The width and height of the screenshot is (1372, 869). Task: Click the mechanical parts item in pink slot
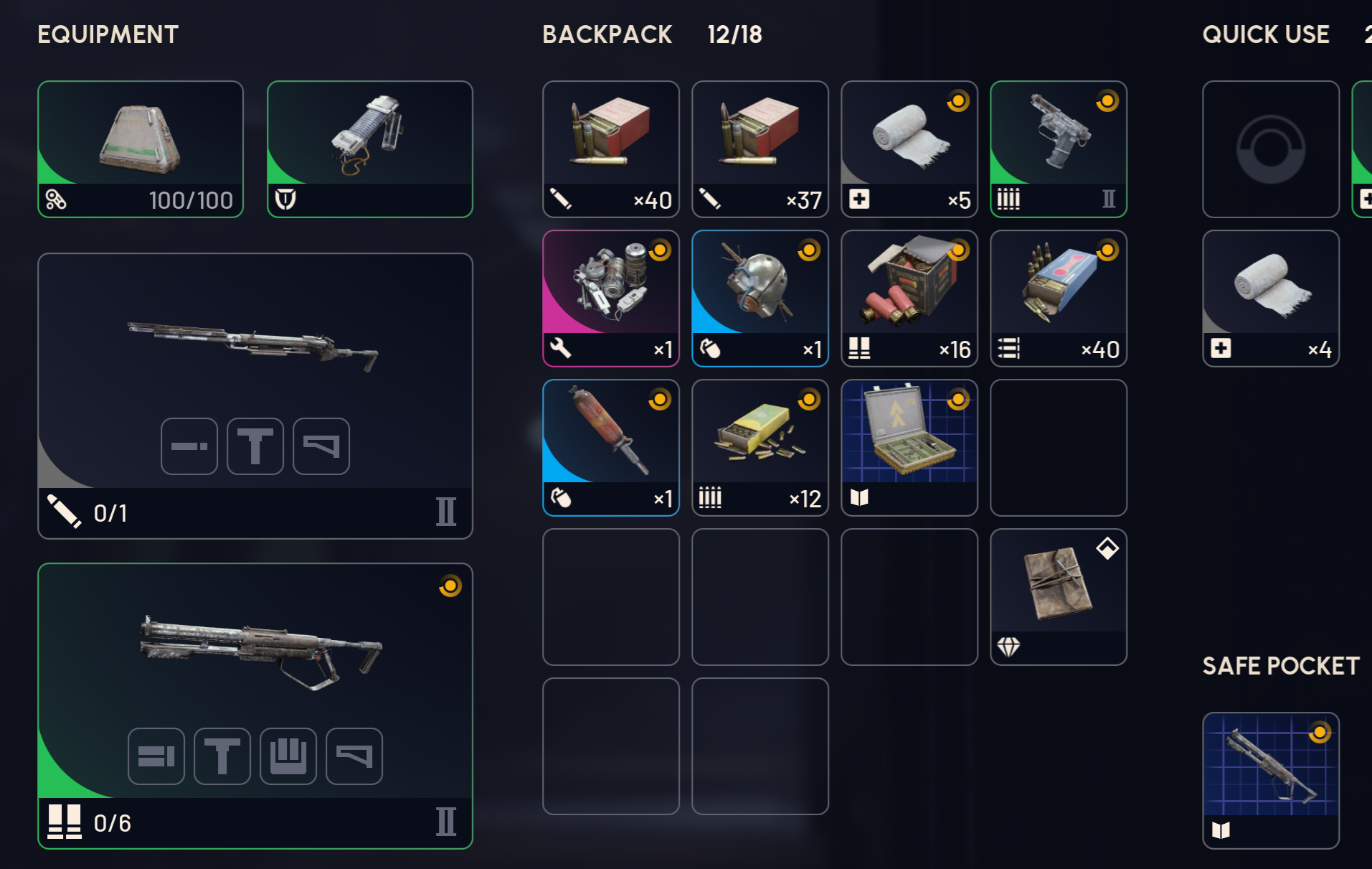[611, 299]
